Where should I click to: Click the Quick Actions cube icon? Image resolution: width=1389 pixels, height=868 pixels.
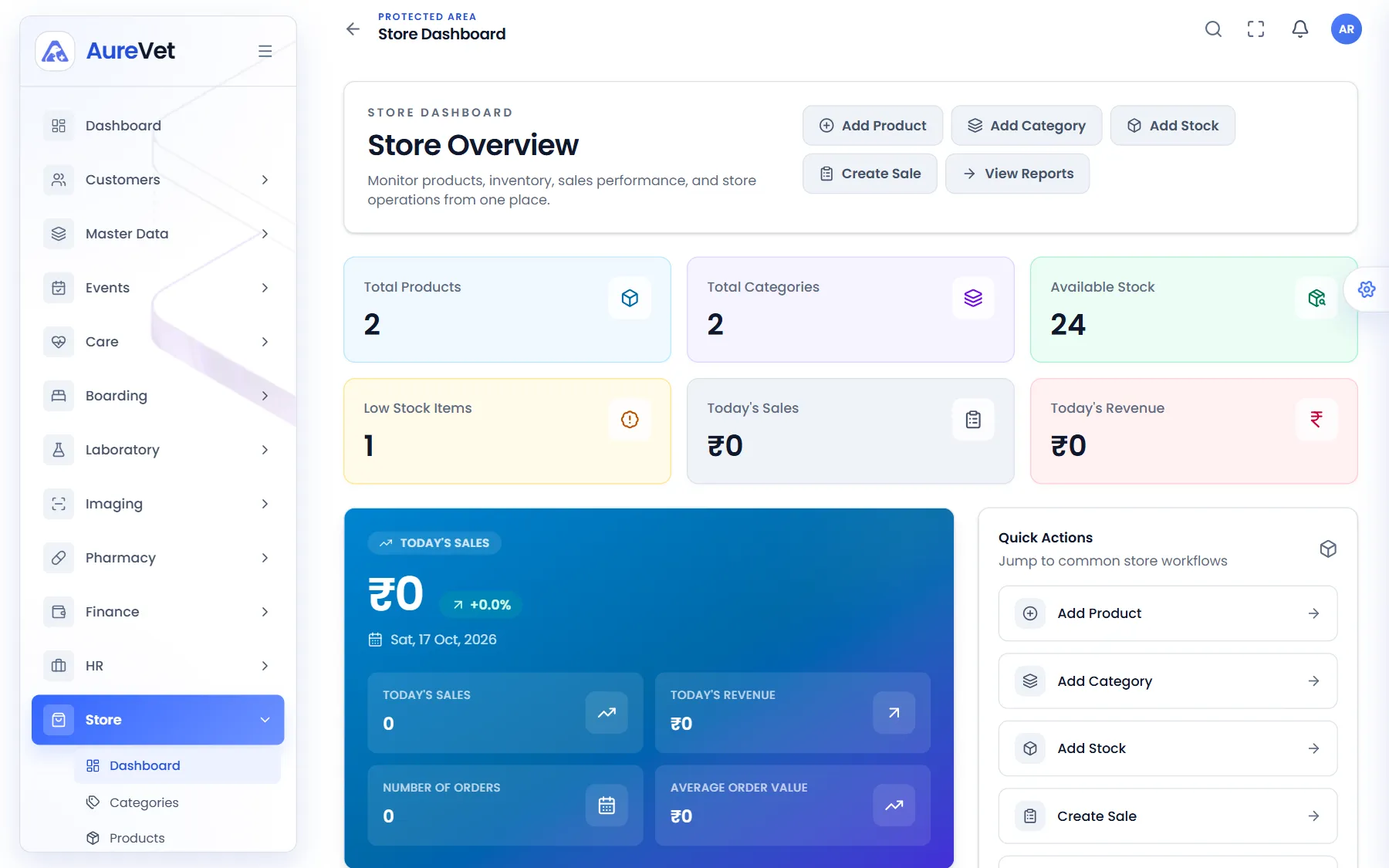click(1328, 549)
